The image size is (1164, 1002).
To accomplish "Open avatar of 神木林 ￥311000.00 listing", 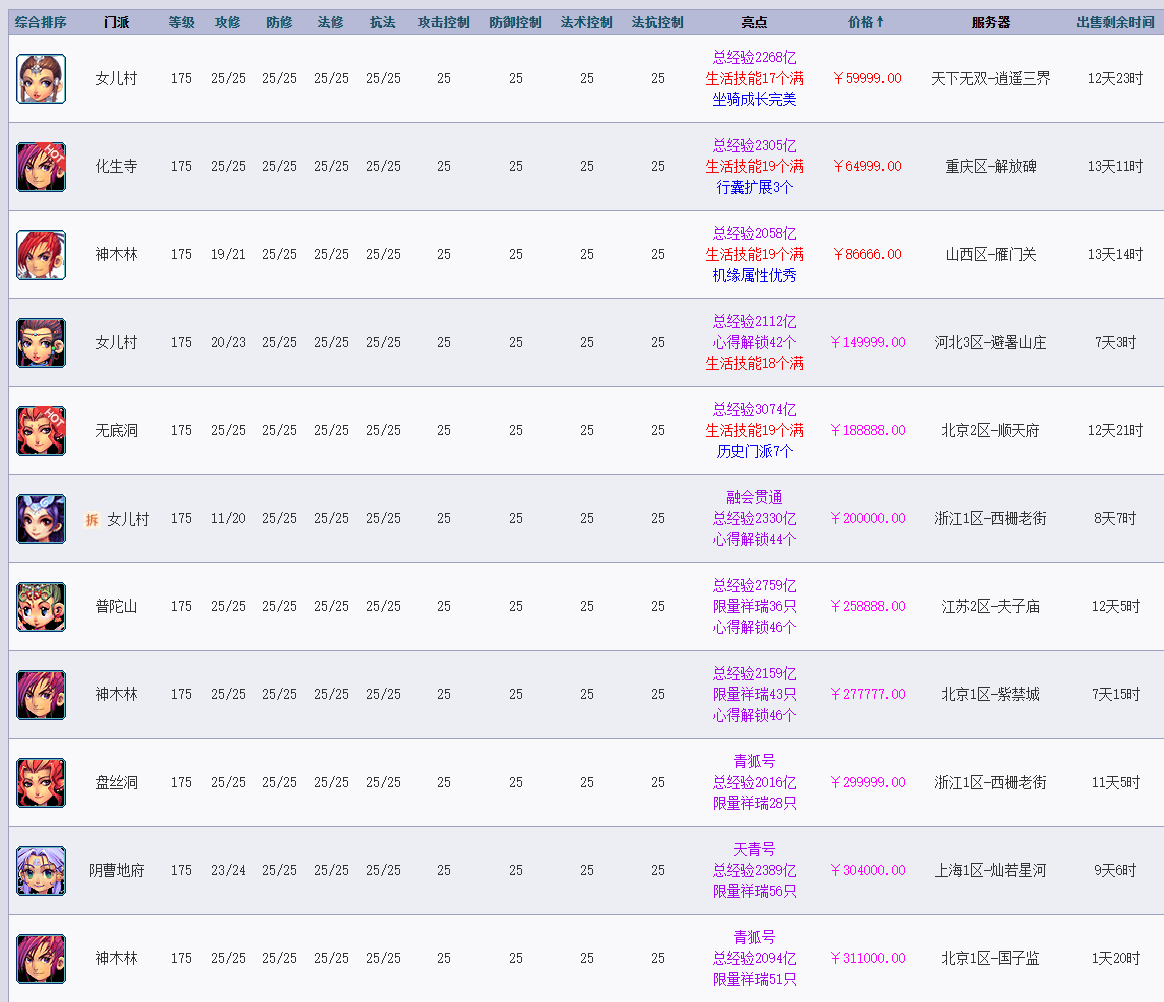I will 41,958.
